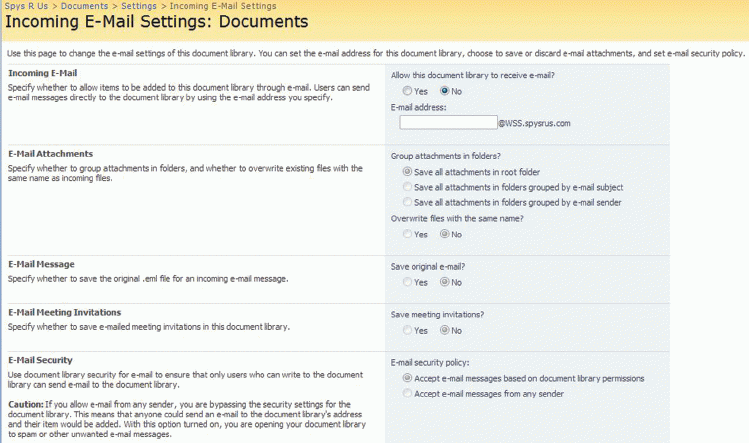Screen dimensions: 749x443
Task: Select No for Save meeting invitations
Action: pyautogui.click(x=445, y=330)
